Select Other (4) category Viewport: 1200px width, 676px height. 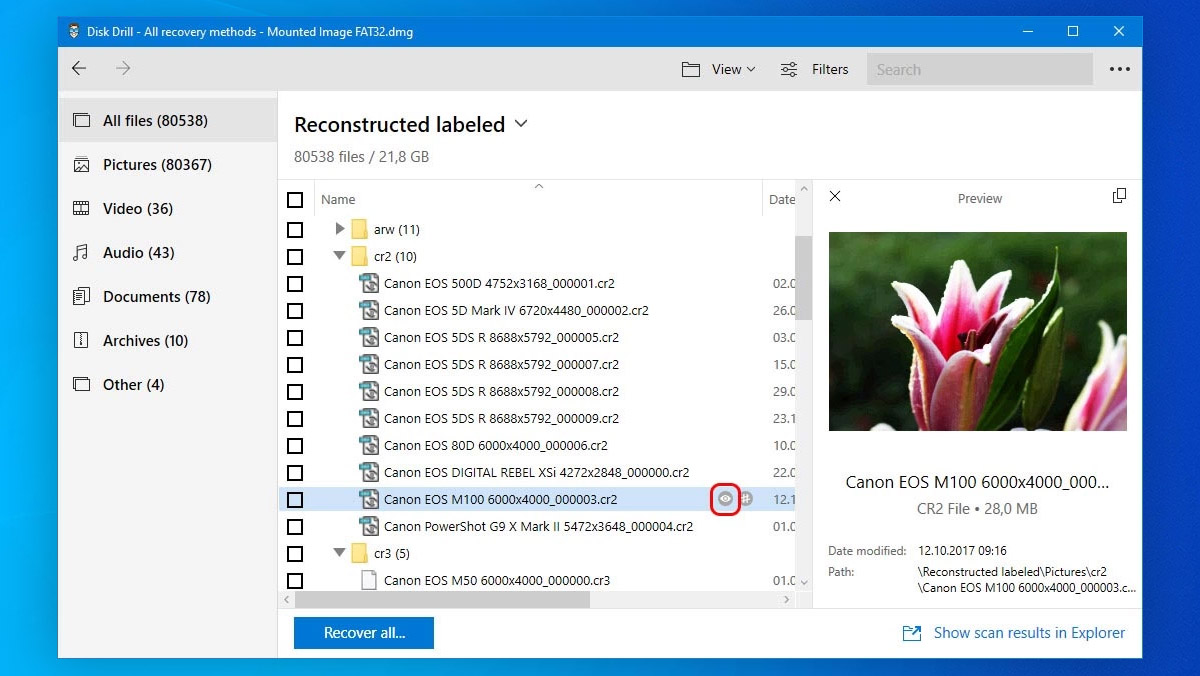(x=167, y=385)
